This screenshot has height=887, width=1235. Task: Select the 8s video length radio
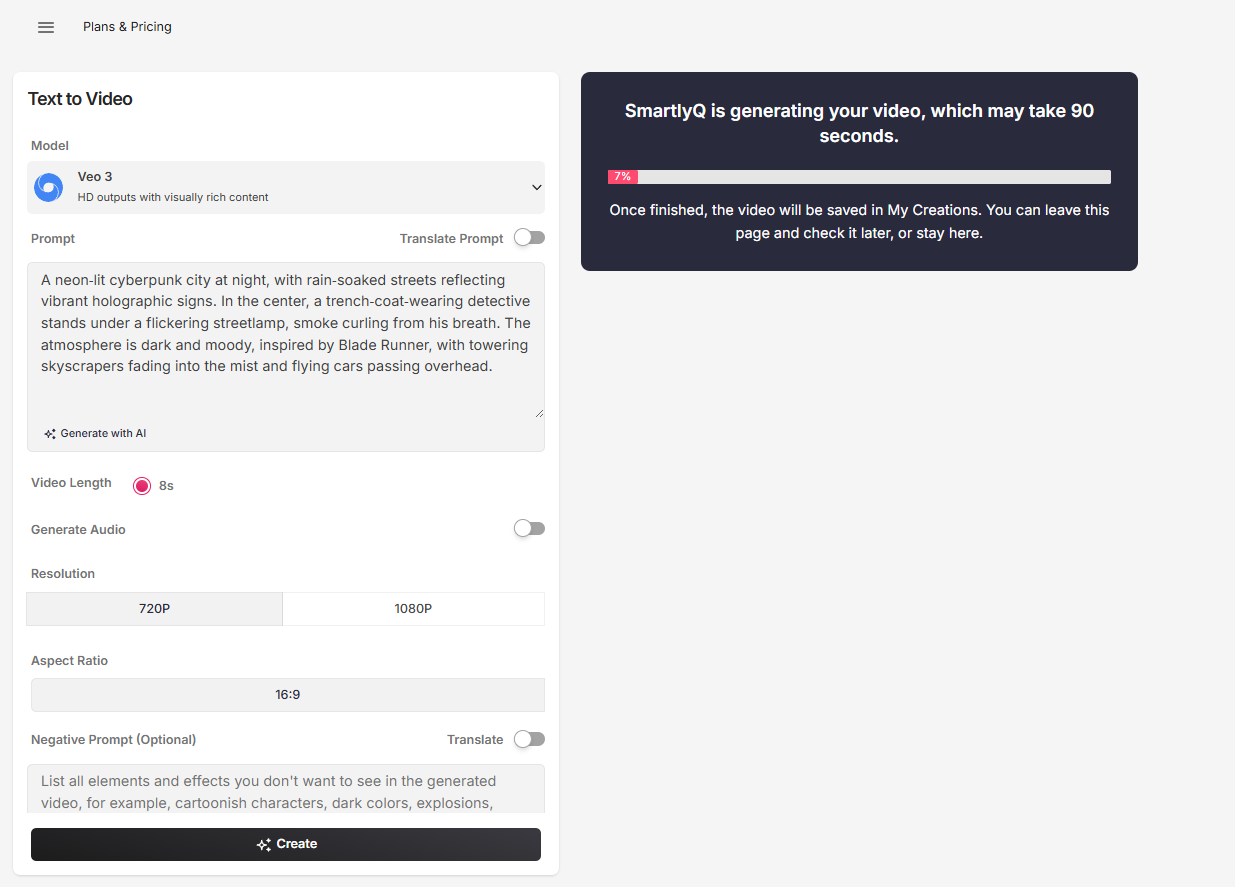142,486
